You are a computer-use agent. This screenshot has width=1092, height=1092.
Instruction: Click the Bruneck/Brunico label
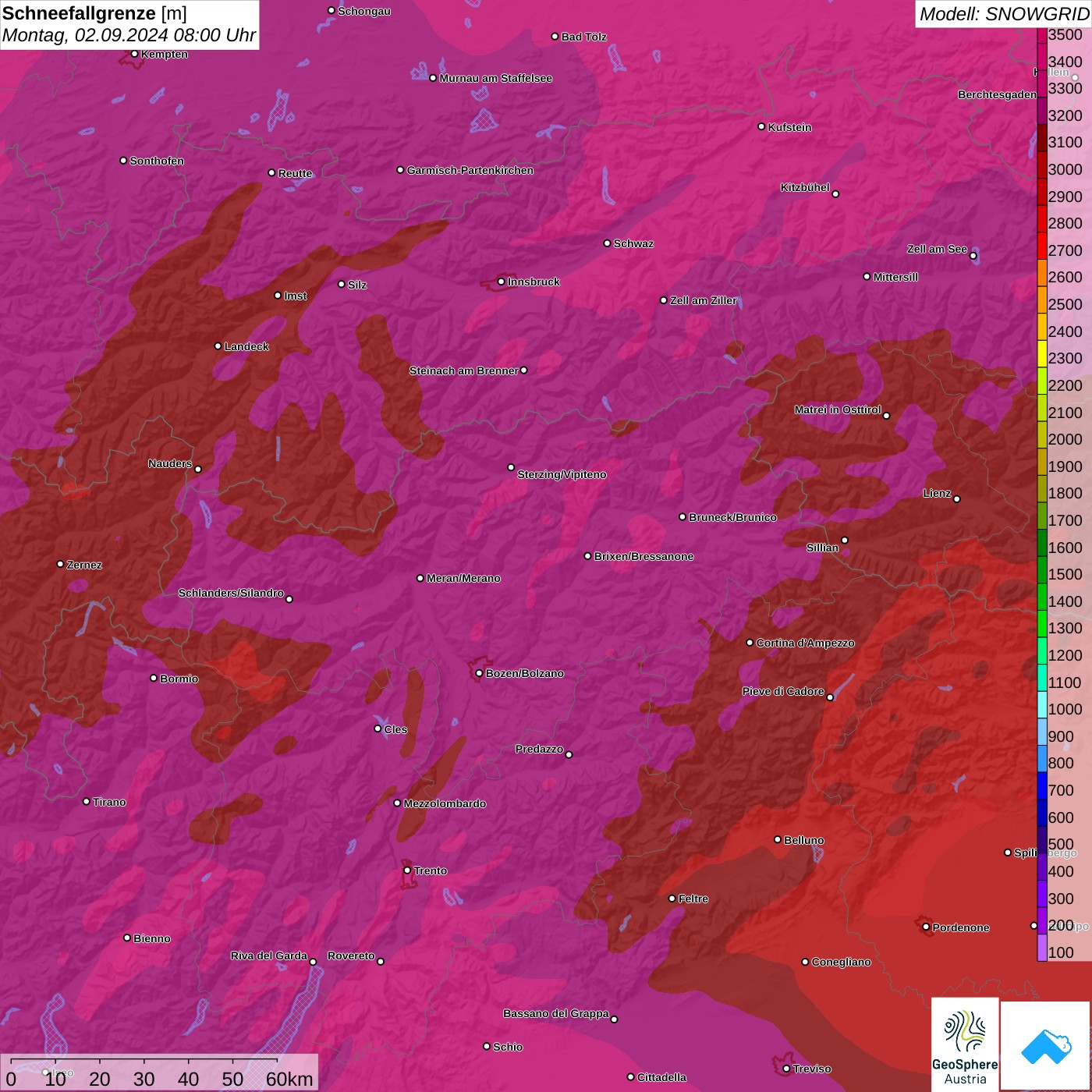click(732, 517)
